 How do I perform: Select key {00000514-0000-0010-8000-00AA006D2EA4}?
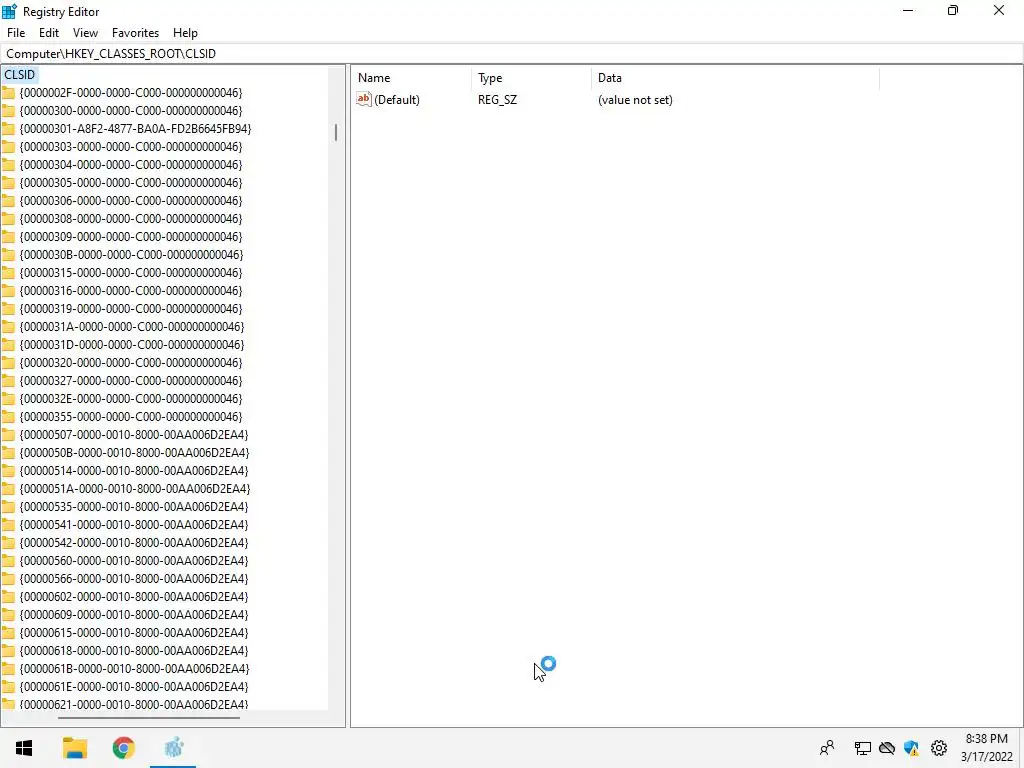pos(134,471)
